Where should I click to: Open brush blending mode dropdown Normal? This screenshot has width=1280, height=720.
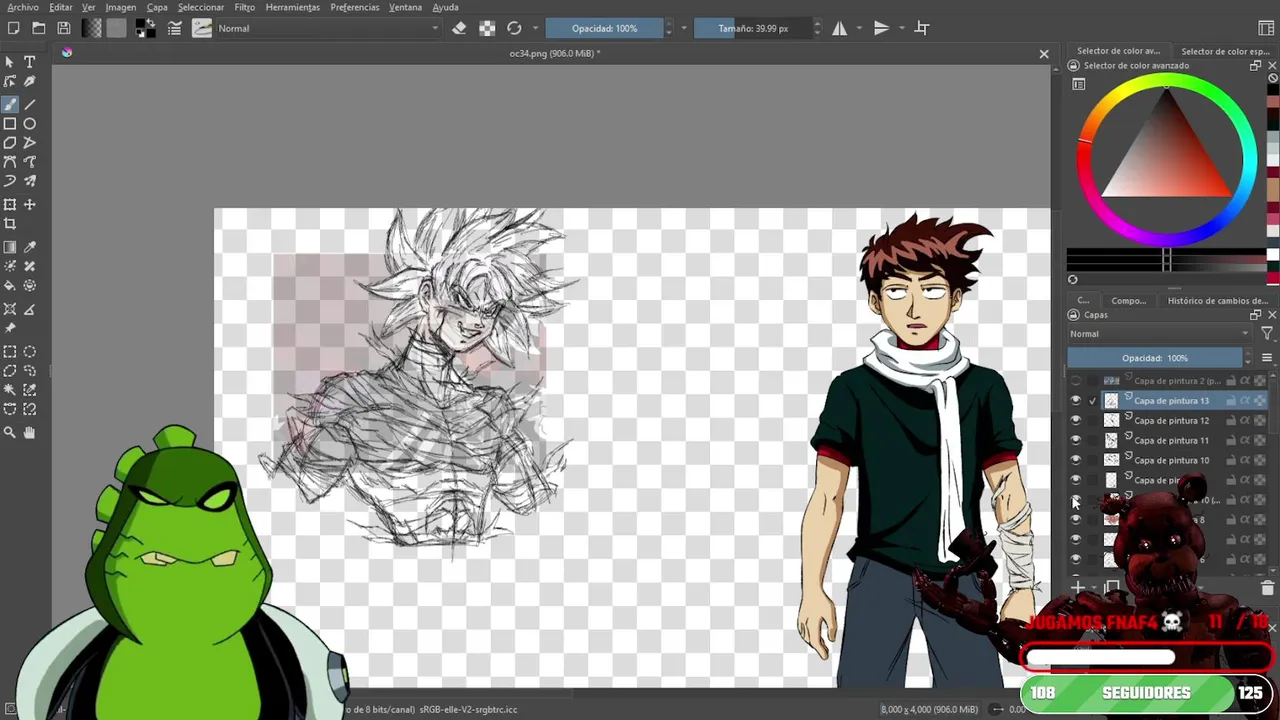(x=328, y=28)
